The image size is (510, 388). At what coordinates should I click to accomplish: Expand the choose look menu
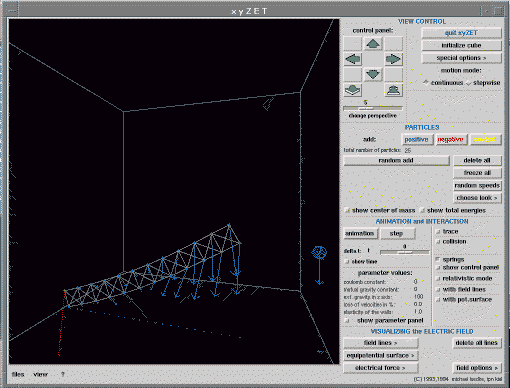tap(477, 198)
